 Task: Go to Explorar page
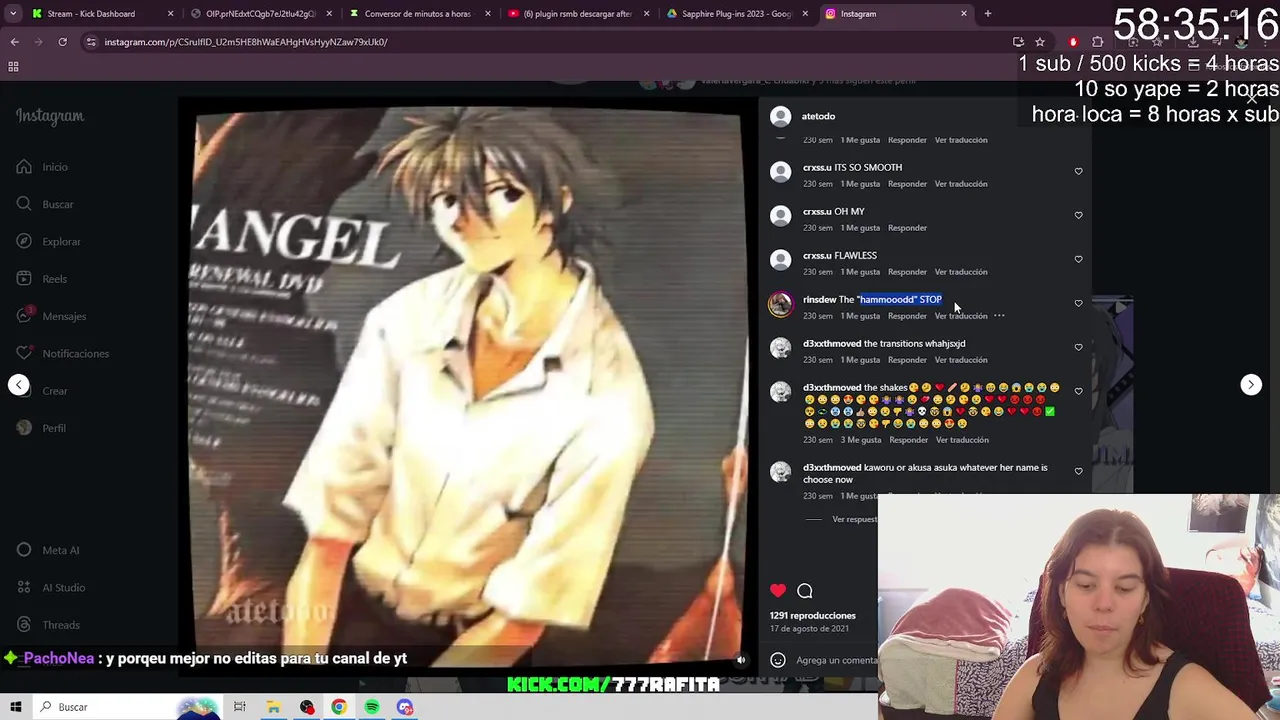48,241
